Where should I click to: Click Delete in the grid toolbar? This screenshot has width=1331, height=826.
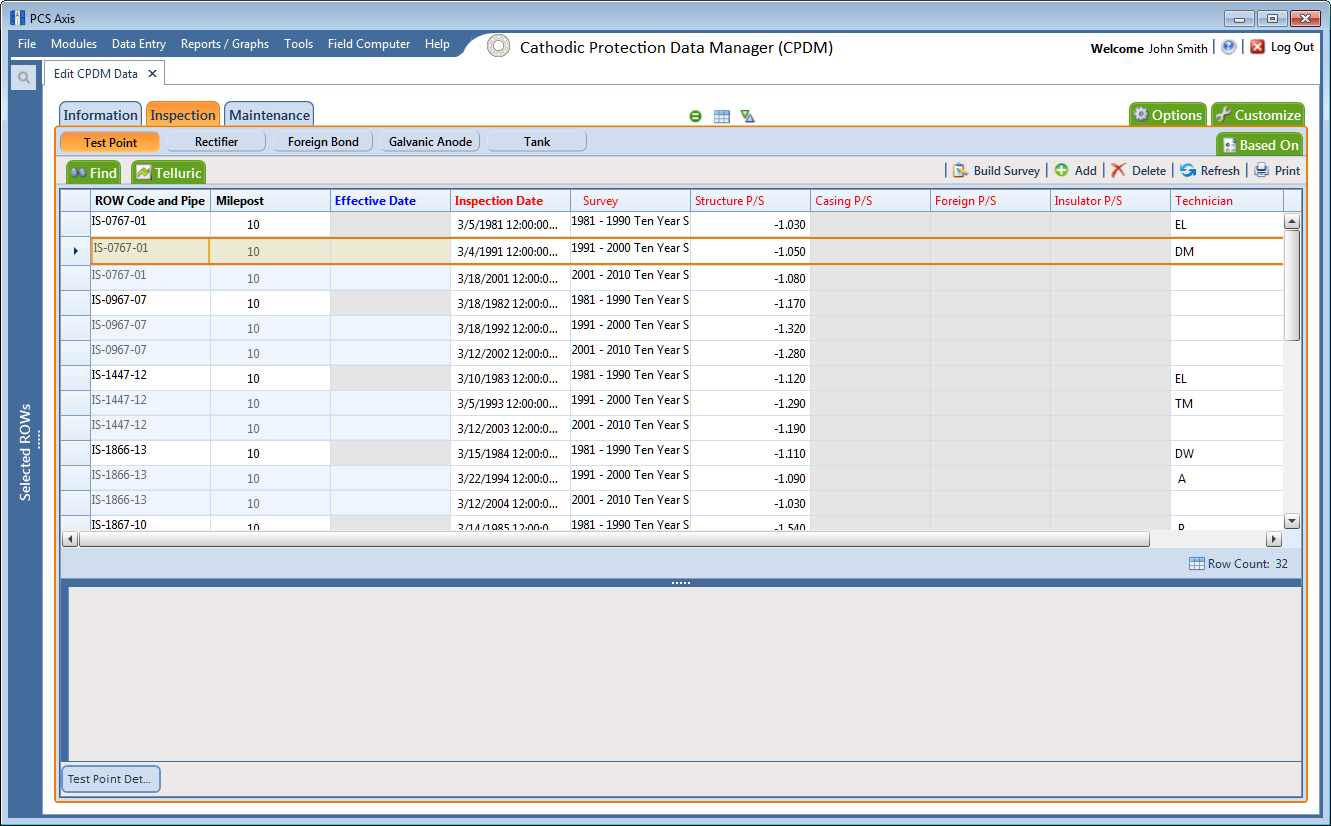click(1139, 171)
